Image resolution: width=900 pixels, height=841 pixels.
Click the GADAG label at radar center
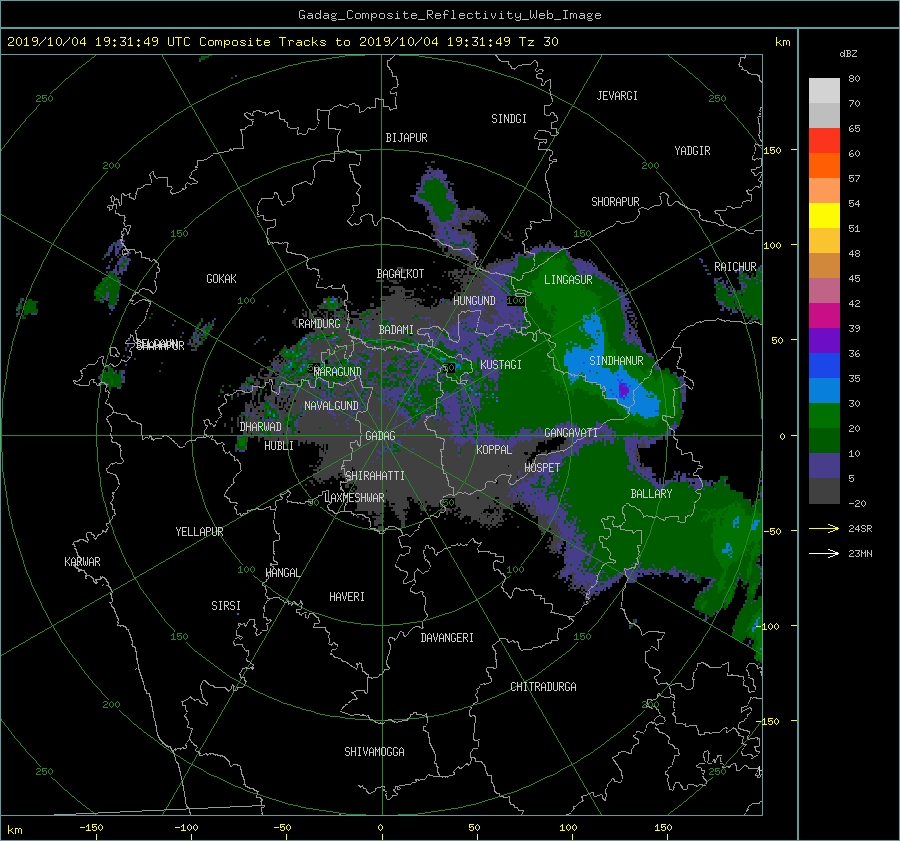pyautogui.click(x=380, y=436)
